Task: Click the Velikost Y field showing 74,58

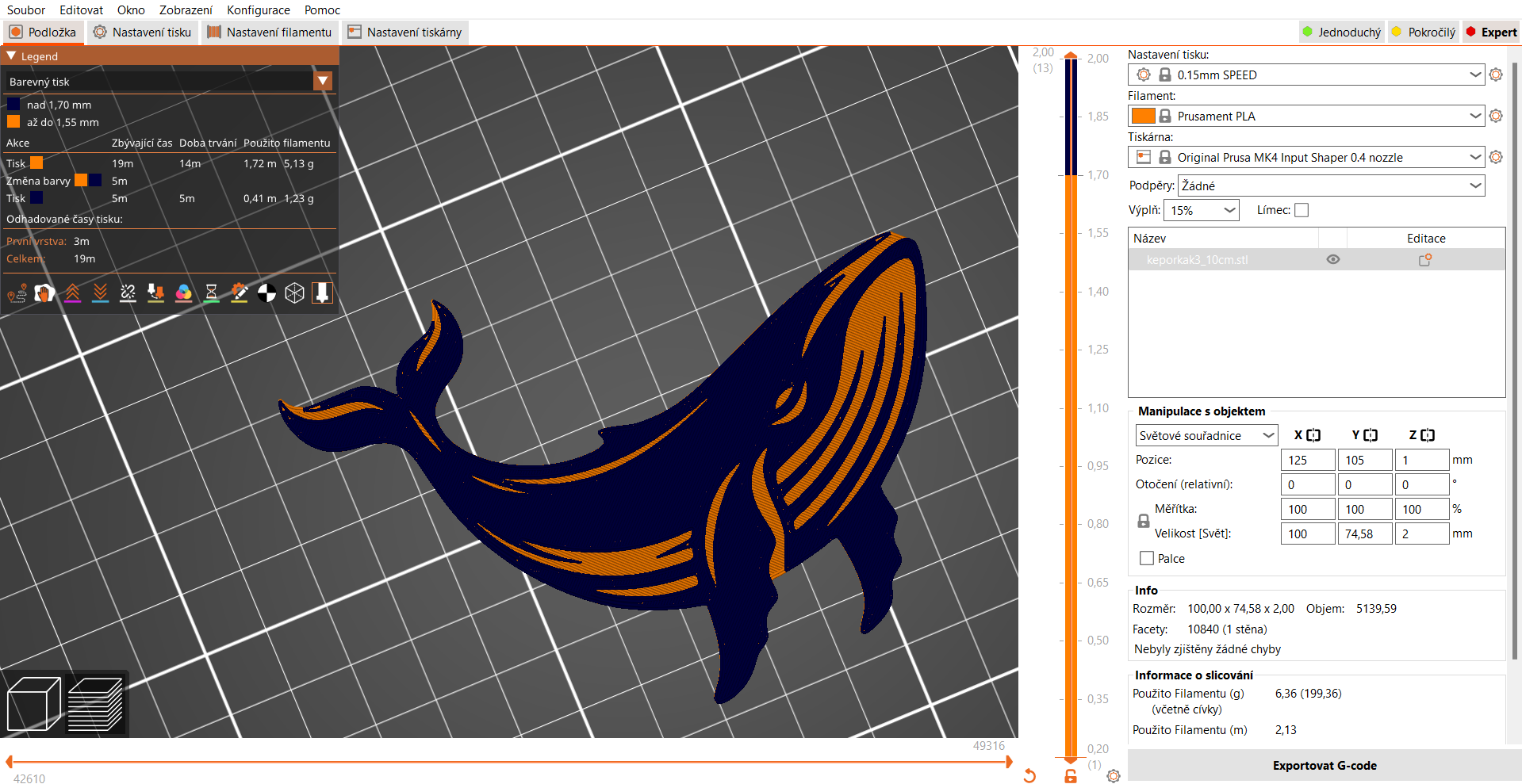Action: point(1365,534)
